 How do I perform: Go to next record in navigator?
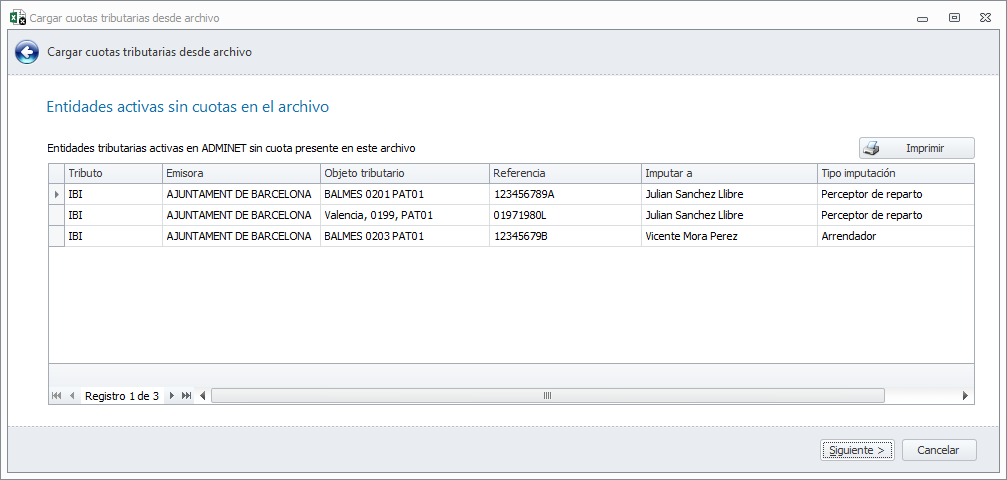(x=172, y=396)
